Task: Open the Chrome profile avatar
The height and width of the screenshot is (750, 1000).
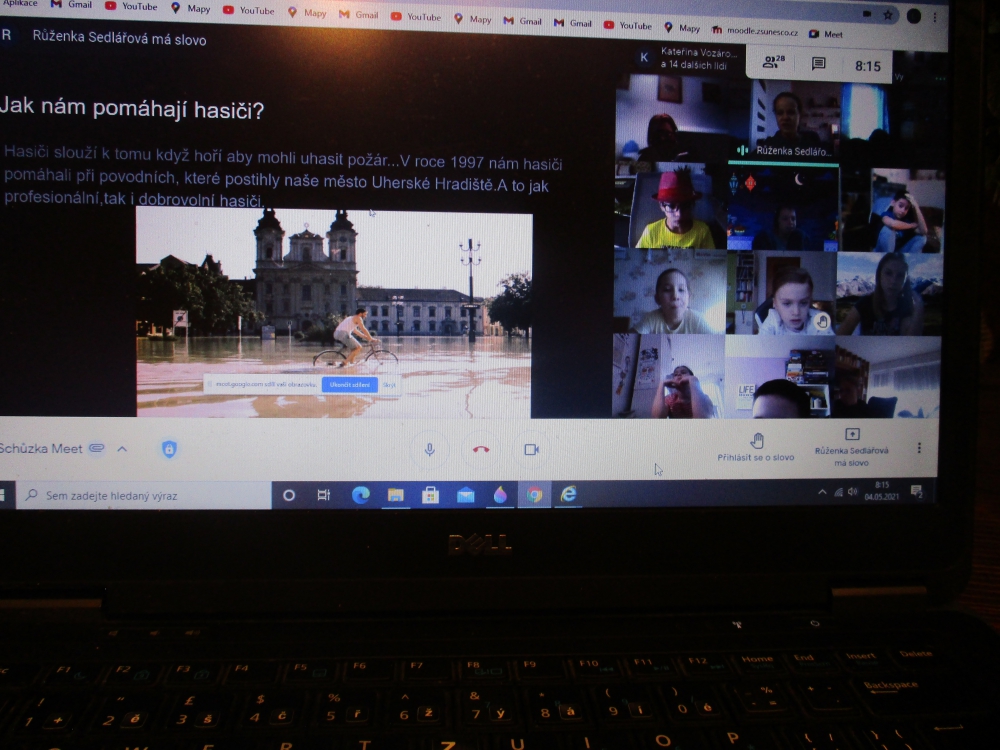Action: click(x=913, y=16)
